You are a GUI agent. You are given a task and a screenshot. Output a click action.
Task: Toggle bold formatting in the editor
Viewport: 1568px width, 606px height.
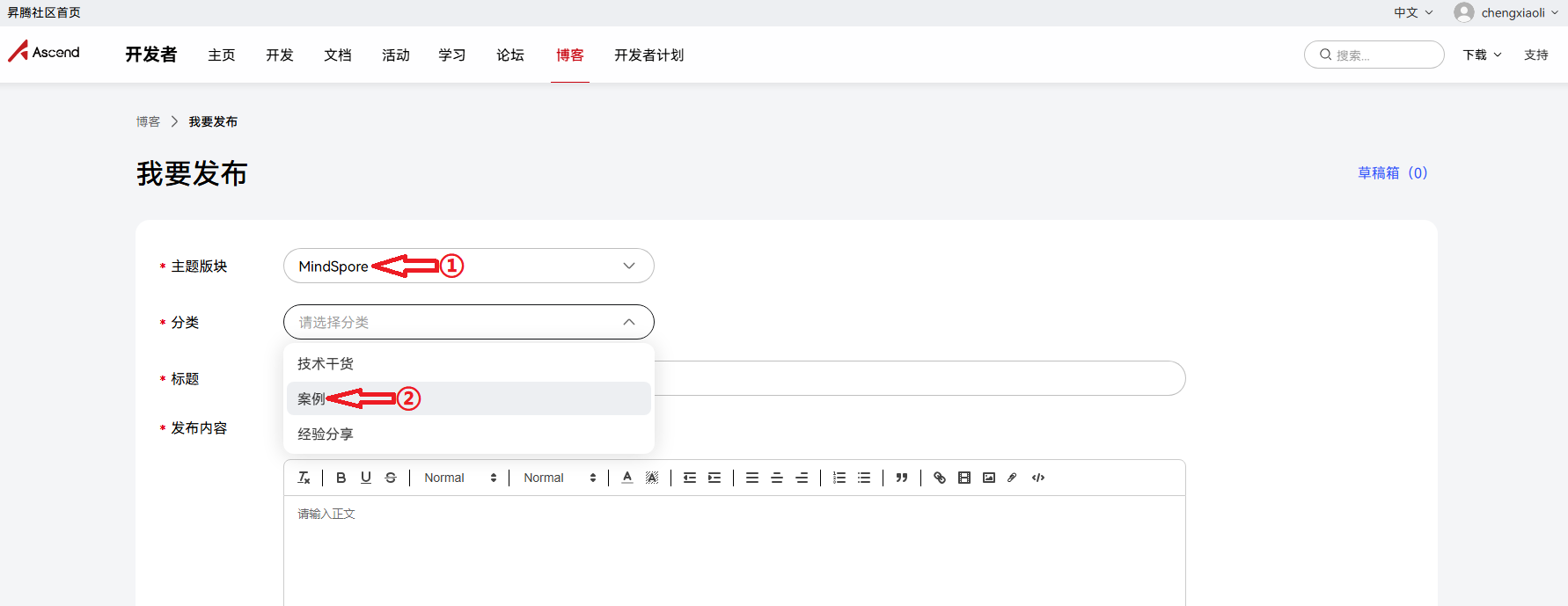tap(341, 478)
